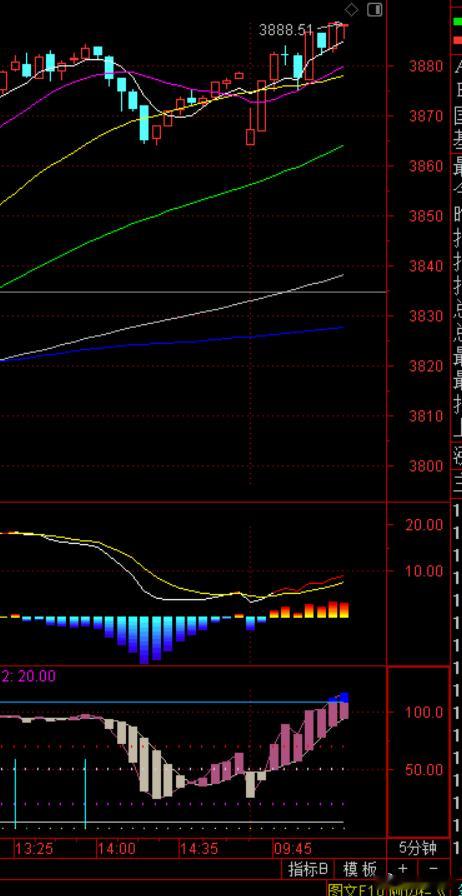Image resolution: width=462 pixels, height=896 pixels.
Task: Click the 3830 price axis label
Action: point(426,316)
